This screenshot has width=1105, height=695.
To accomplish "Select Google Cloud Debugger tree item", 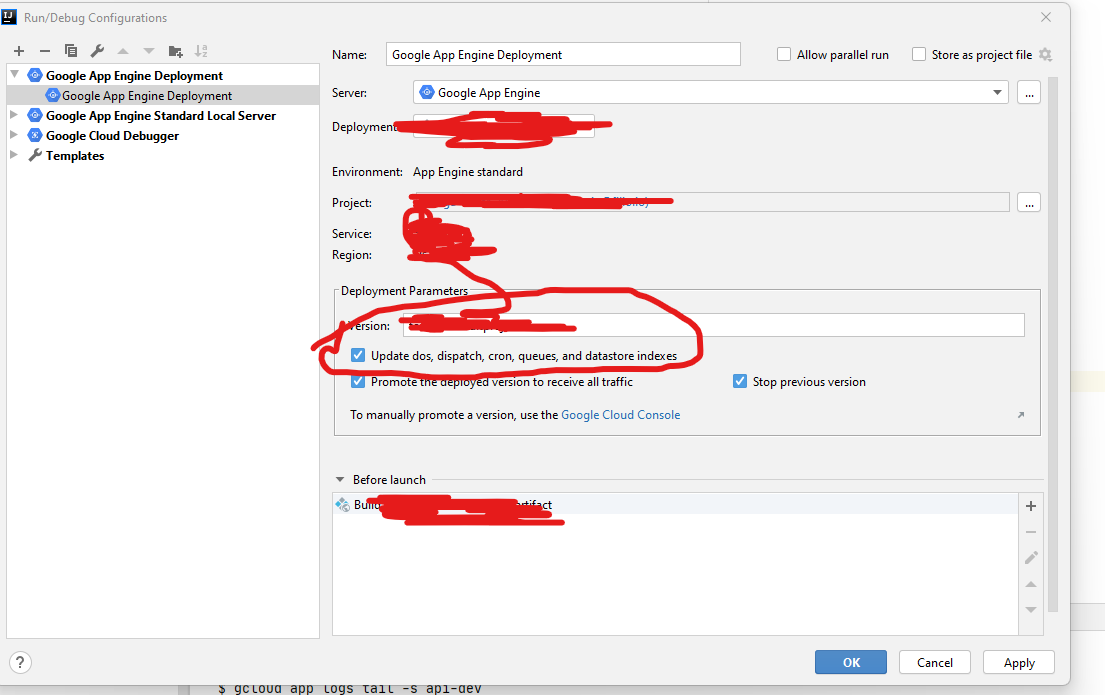I will tap(112, 135).
